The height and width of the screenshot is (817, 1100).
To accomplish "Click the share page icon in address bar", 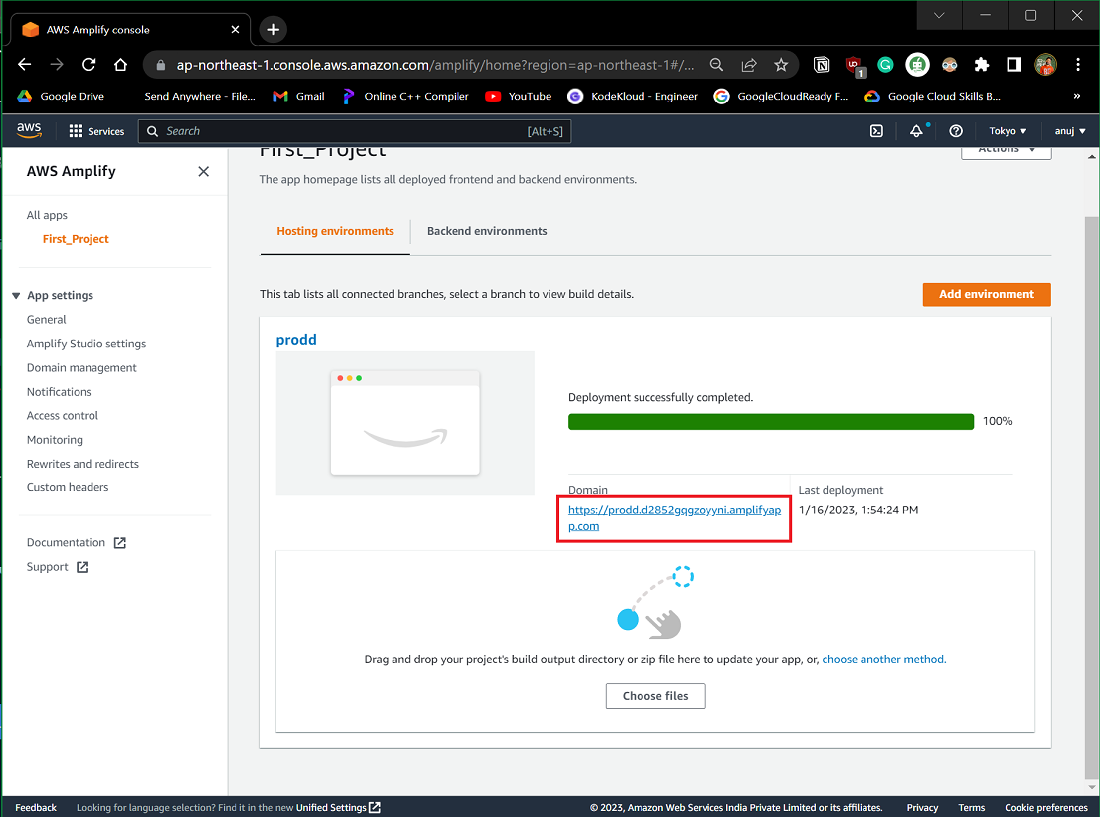I will 749,65.
